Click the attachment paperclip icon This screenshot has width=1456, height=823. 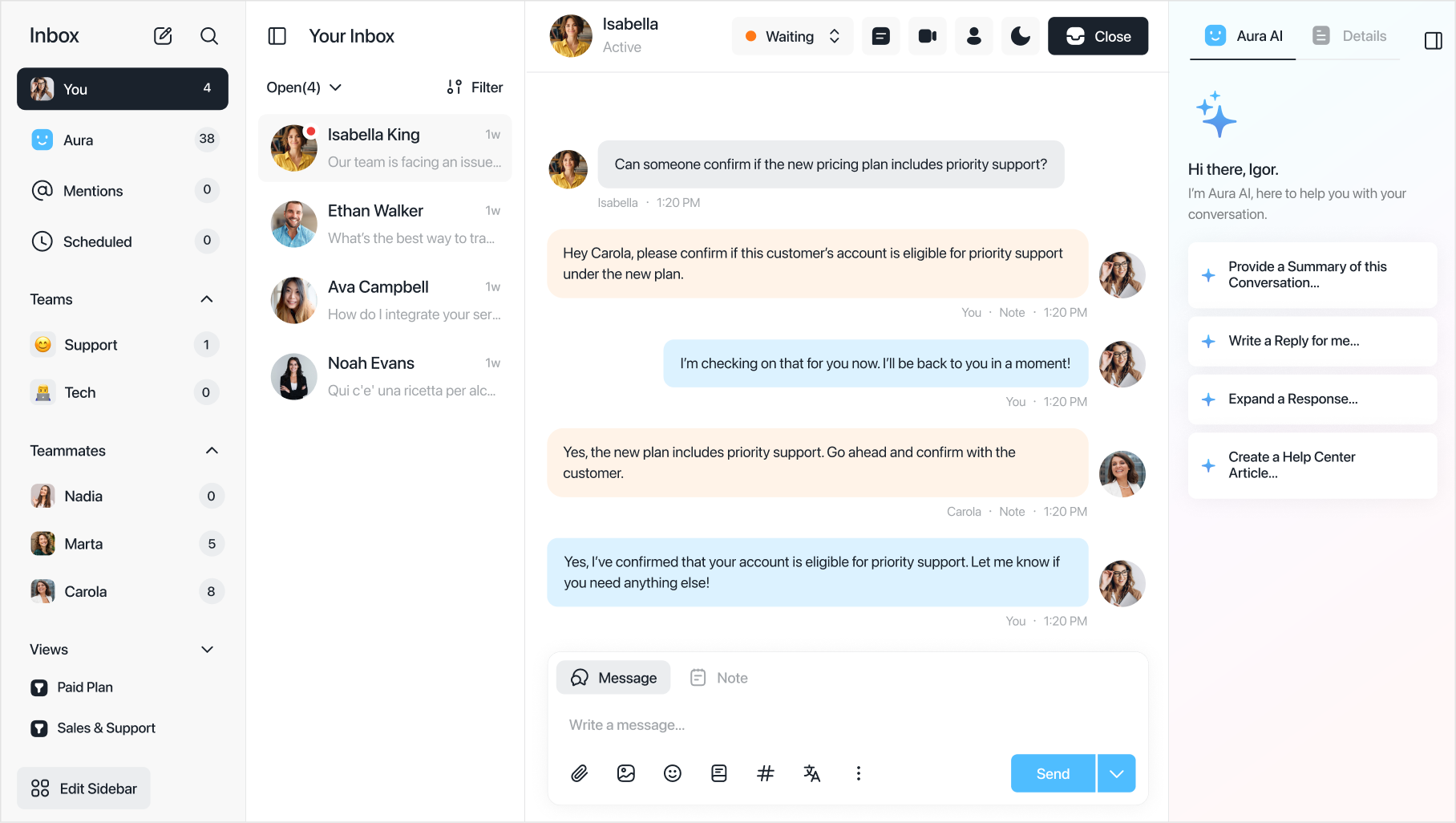click(580, 773)
